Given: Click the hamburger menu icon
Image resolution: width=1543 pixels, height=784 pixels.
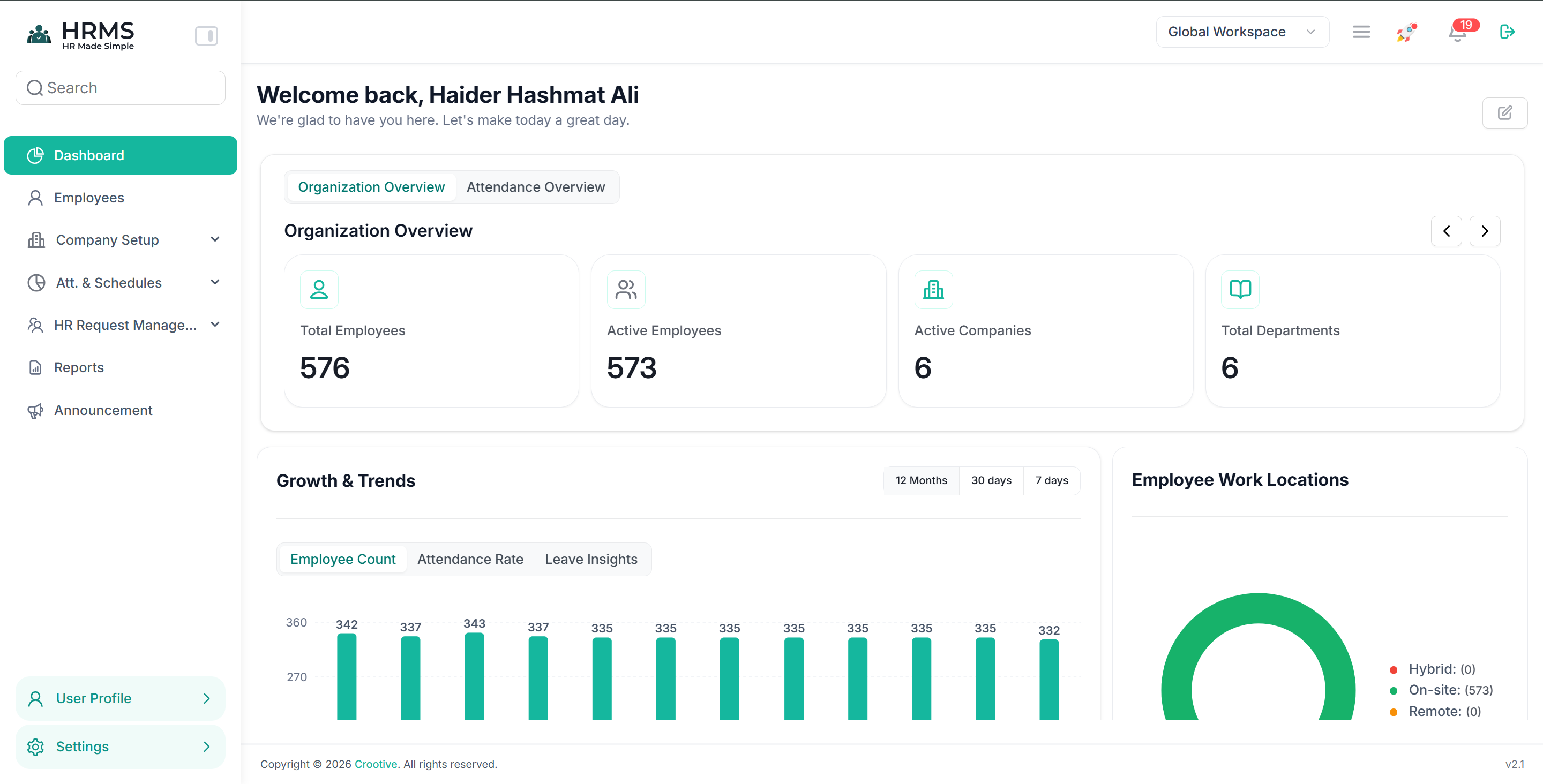Looking at the screenshot, I should 1361,32.
